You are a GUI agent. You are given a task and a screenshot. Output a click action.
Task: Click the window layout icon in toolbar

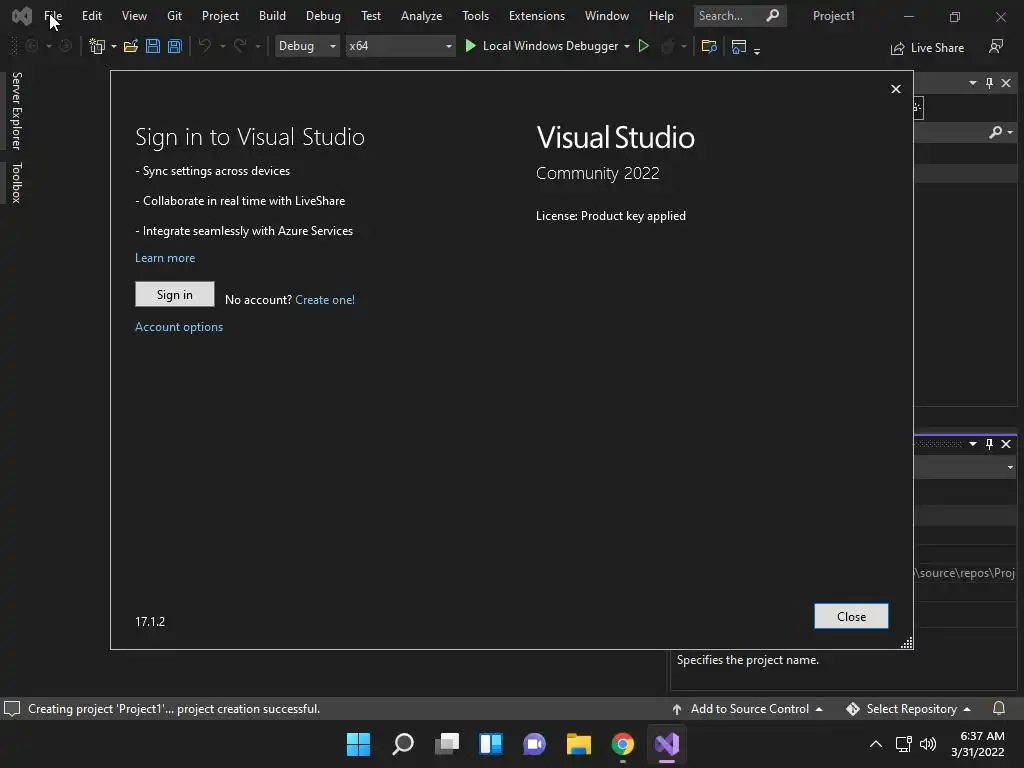point(739,46)
